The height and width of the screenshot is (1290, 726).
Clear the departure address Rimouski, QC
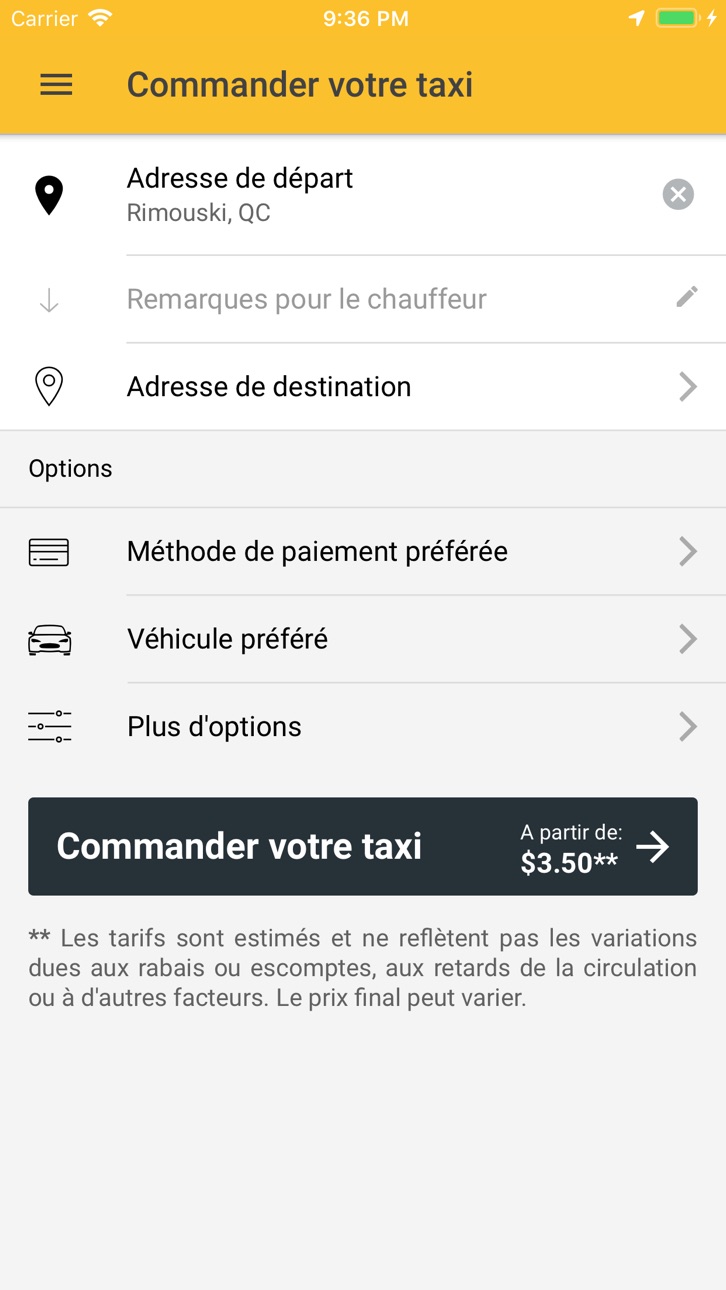[678, 194]
